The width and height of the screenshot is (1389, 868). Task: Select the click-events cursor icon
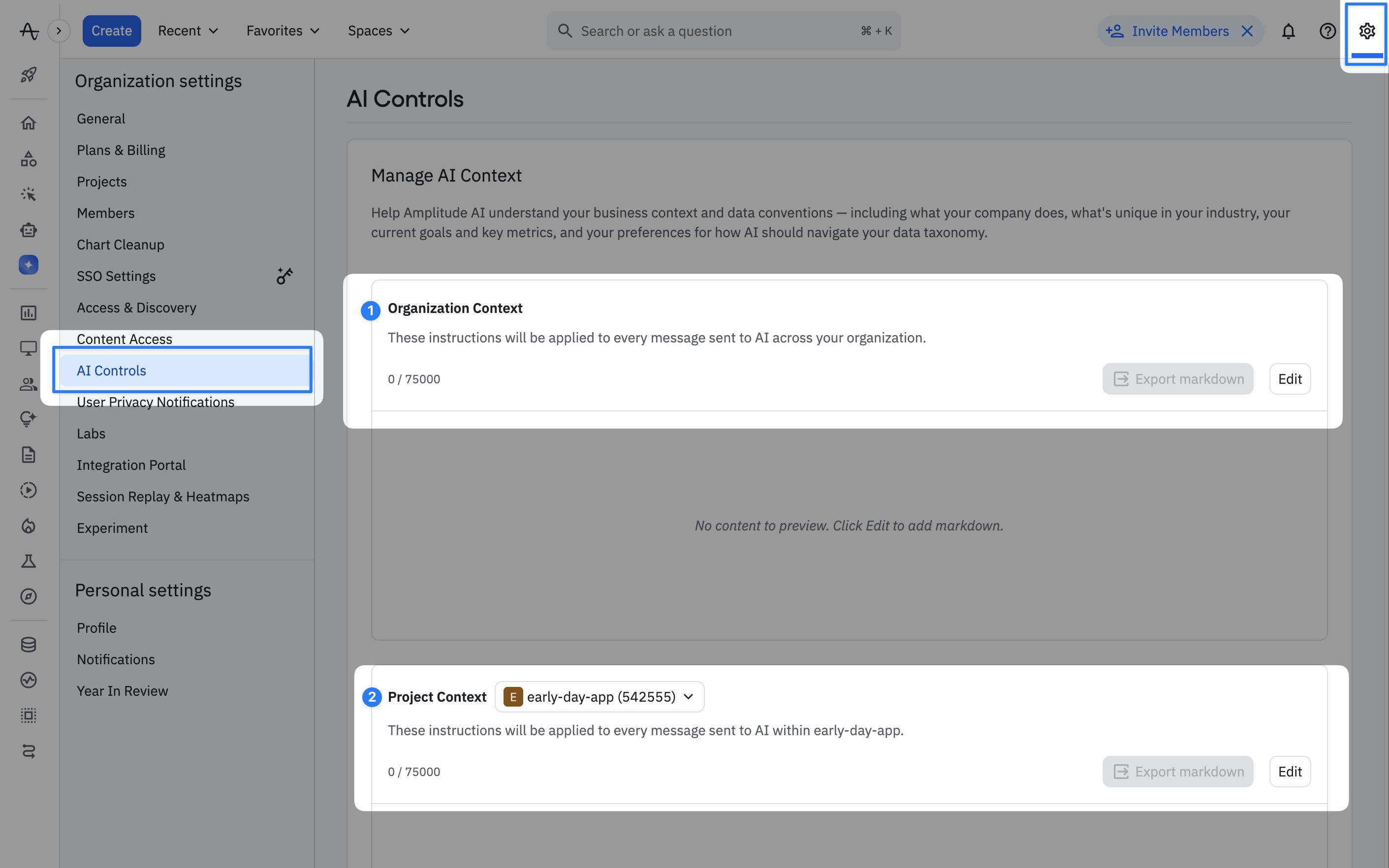point(28,194)
